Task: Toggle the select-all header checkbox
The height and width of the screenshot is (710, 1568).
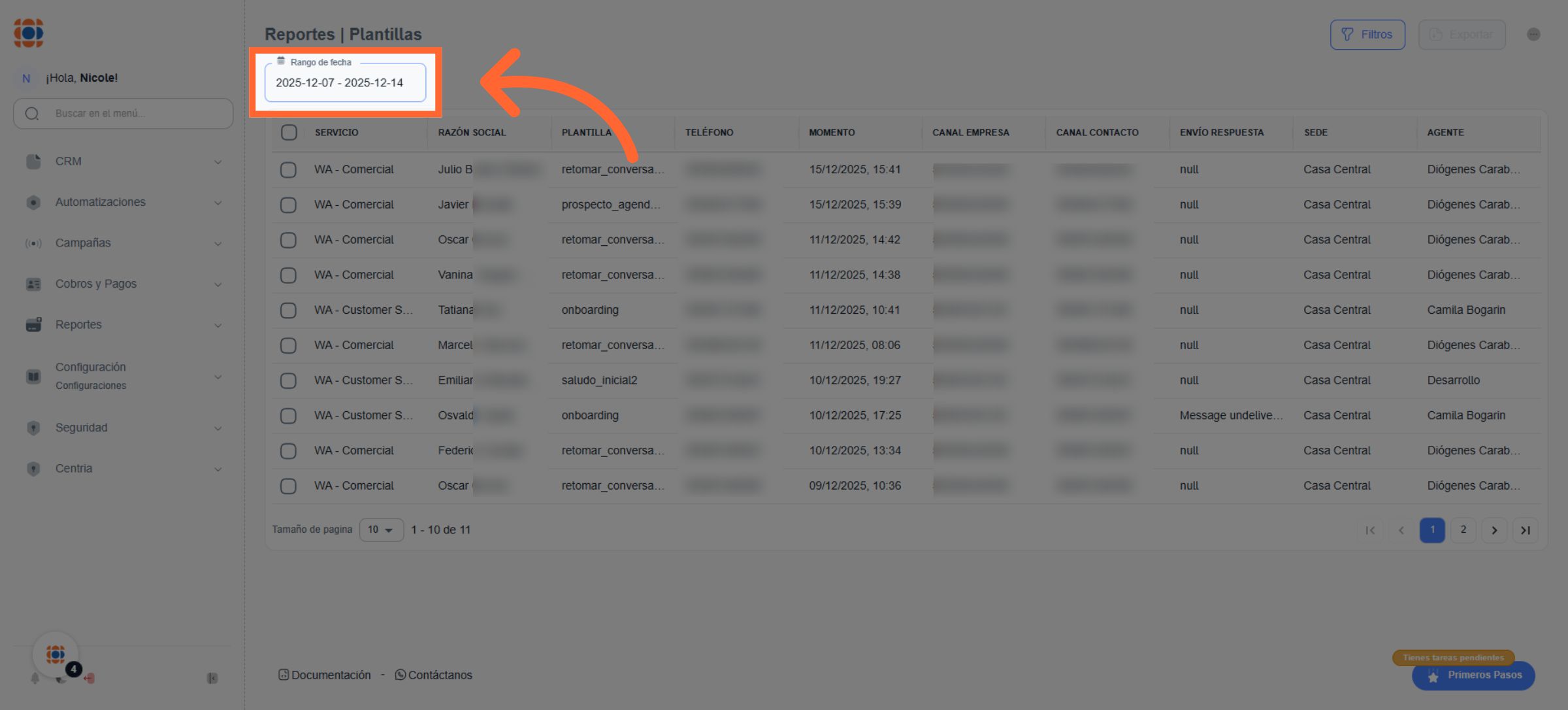Action: 289,133
